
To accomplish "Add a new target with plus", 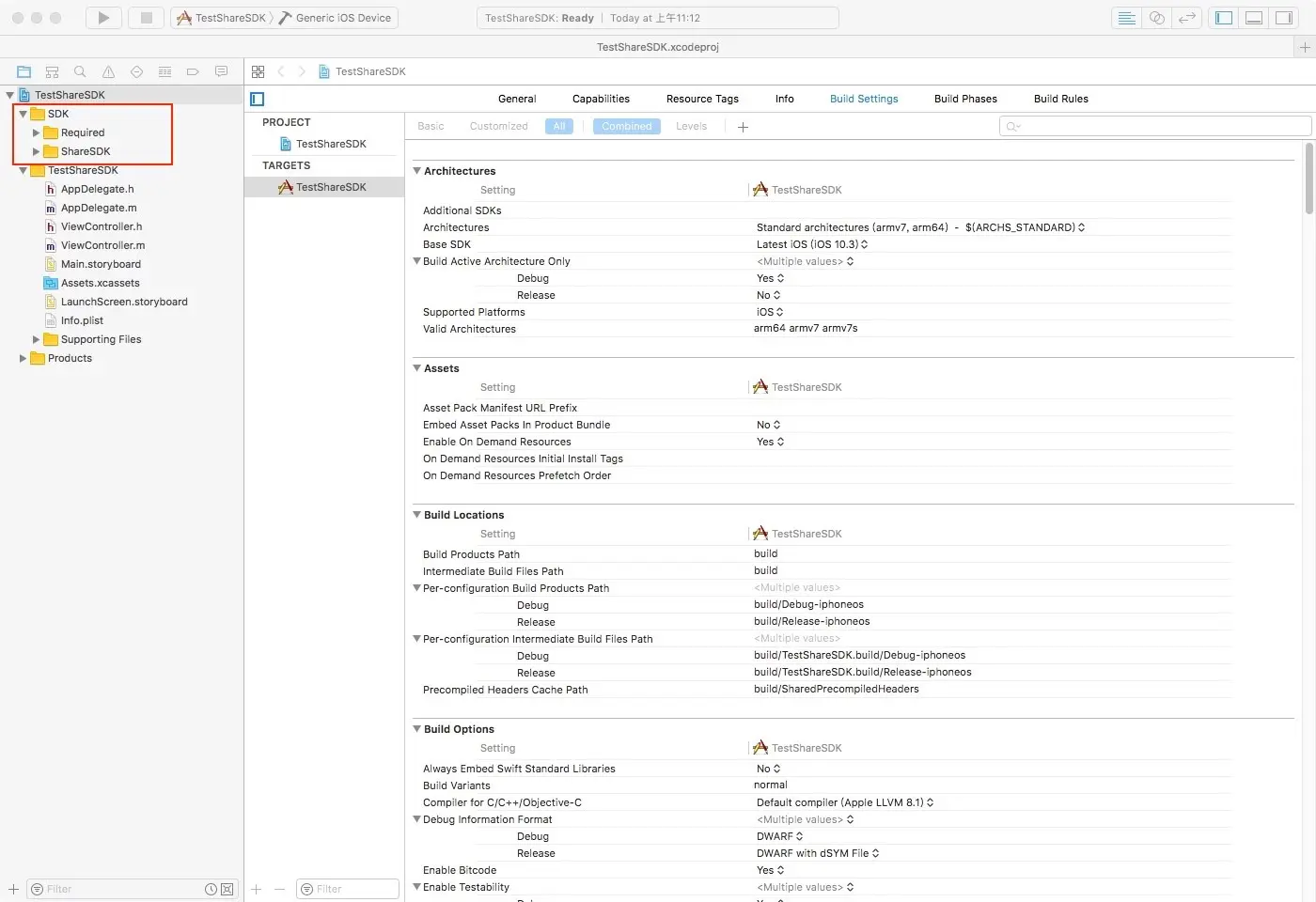I will click(257, 889).
